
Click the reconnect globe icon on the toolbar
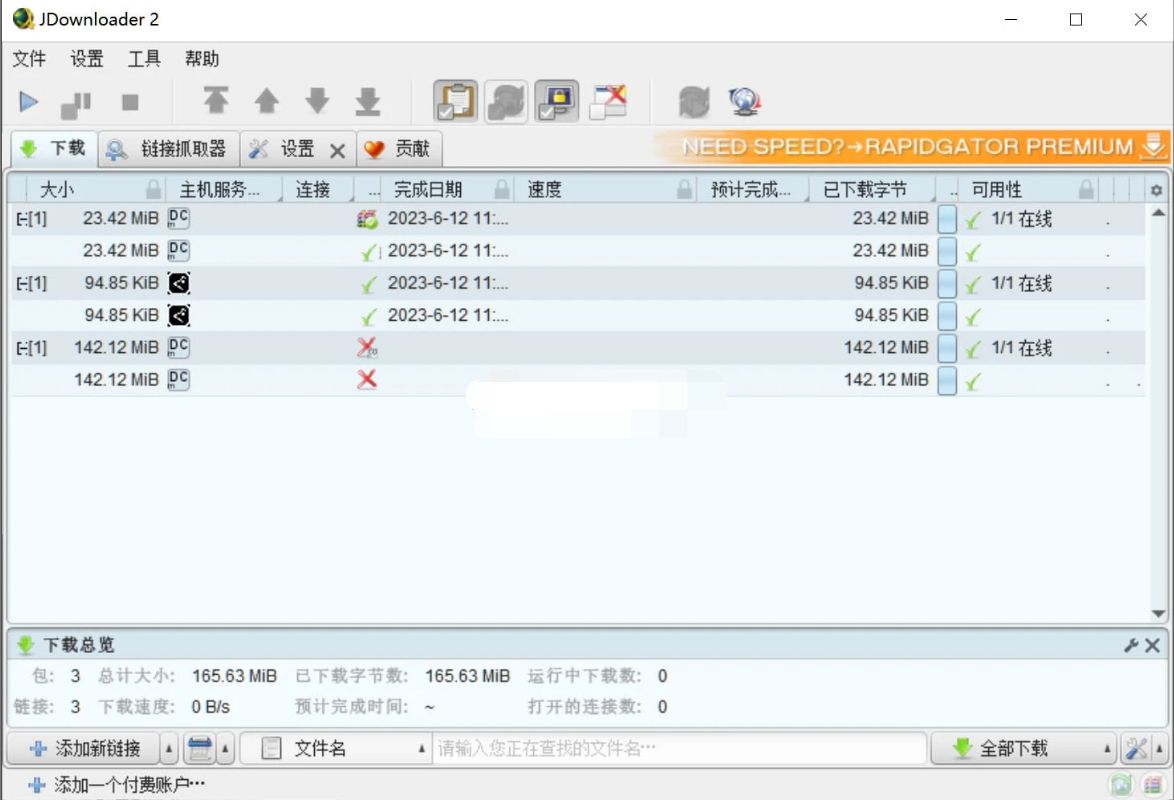pyautogui.click(x=744, y=100)
